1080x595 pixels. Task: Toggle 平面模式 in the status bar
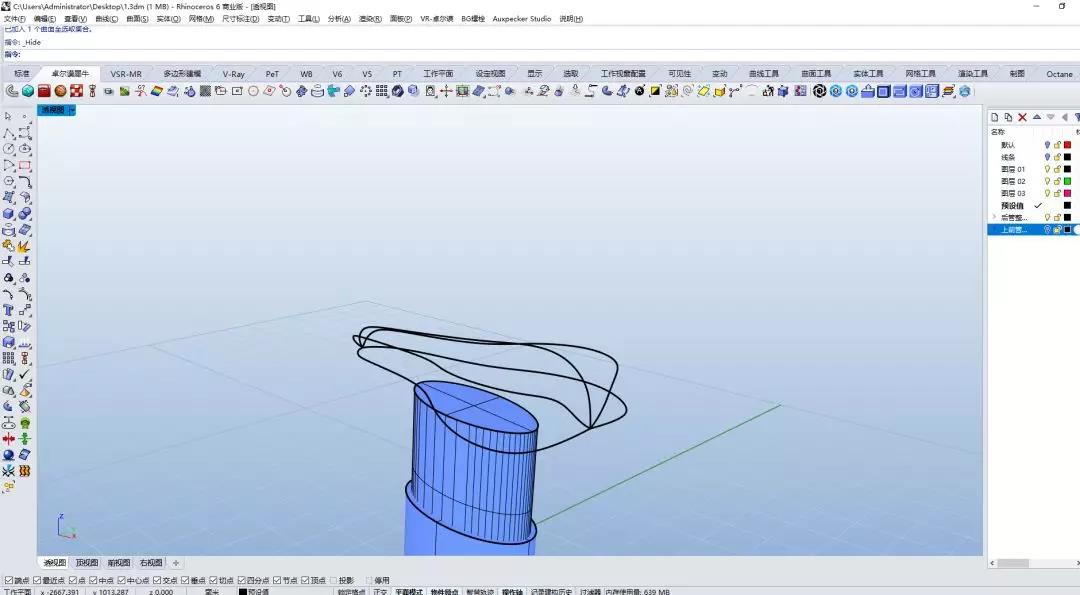(x=408, y=592)
